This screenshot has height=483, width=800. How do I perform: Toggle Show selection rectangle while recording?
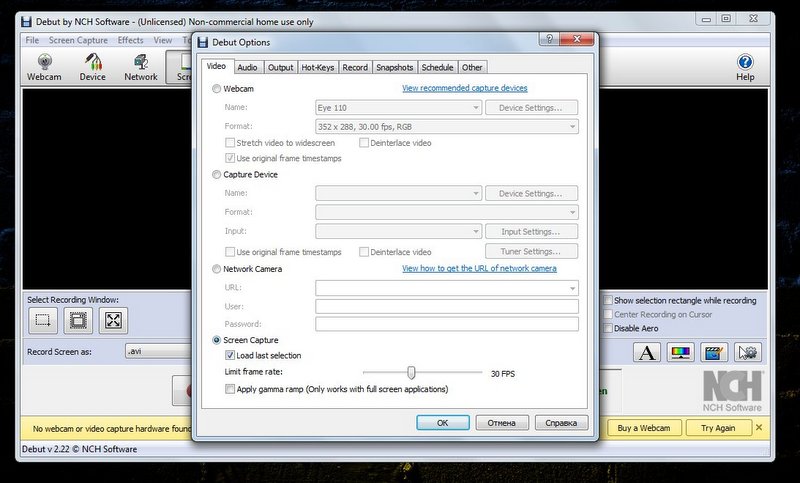coord(608,300)
